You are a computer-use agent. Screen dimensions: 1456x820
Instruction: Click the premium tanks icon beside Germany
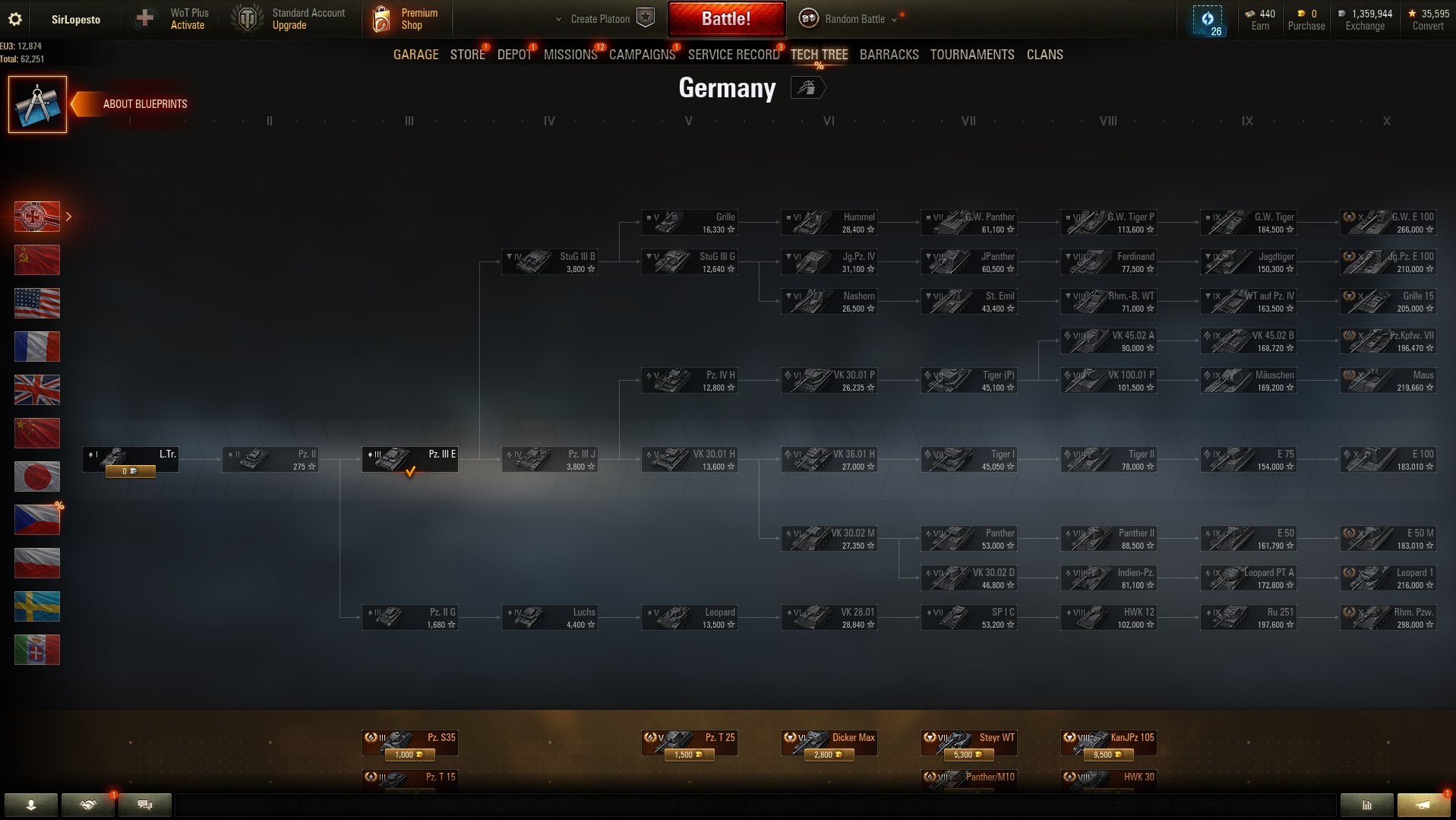pos(807,88)
